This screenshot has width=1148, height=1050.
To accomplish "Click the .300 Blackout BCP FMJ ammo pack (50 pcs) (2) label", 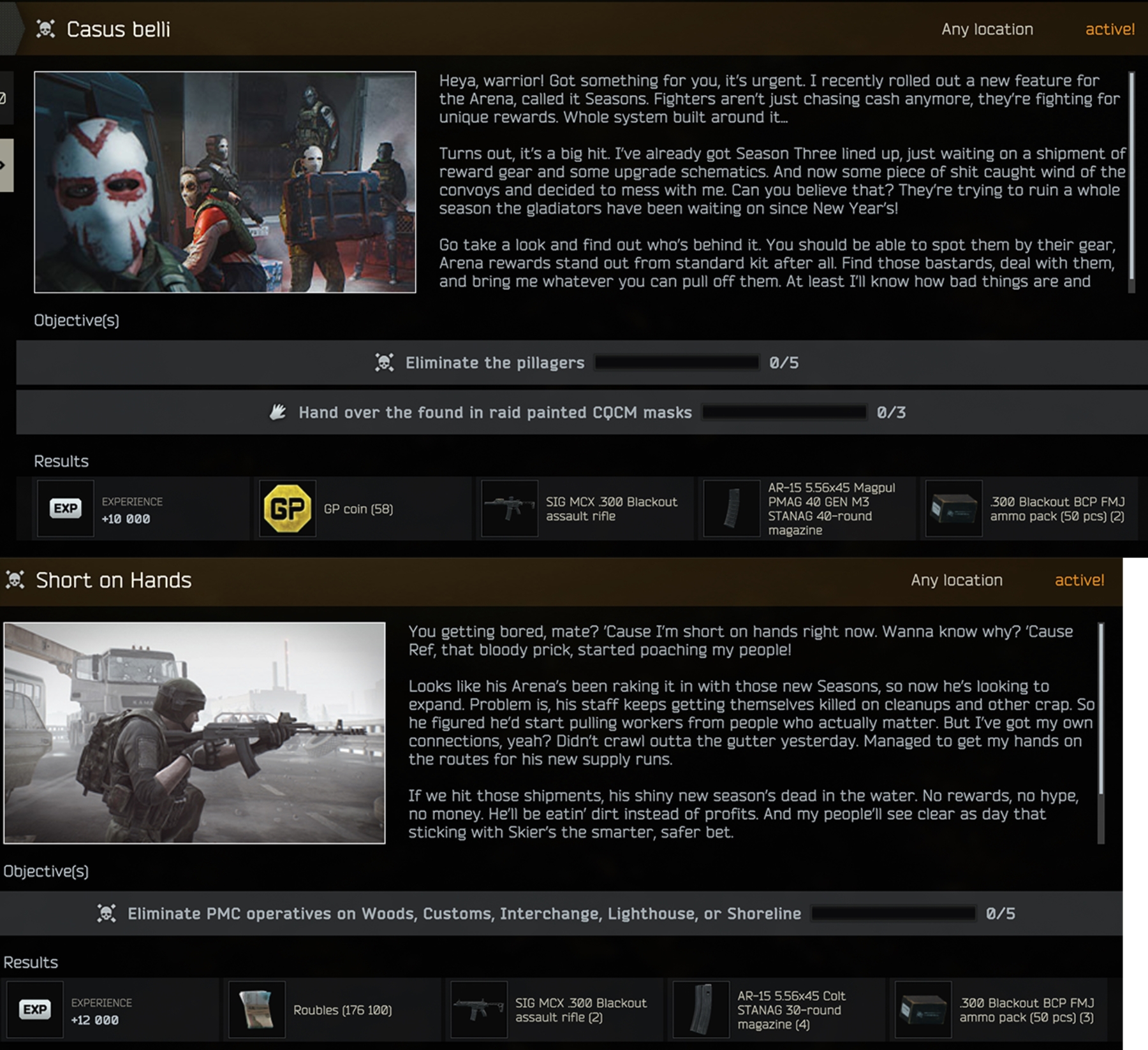I will (1057, 509).
